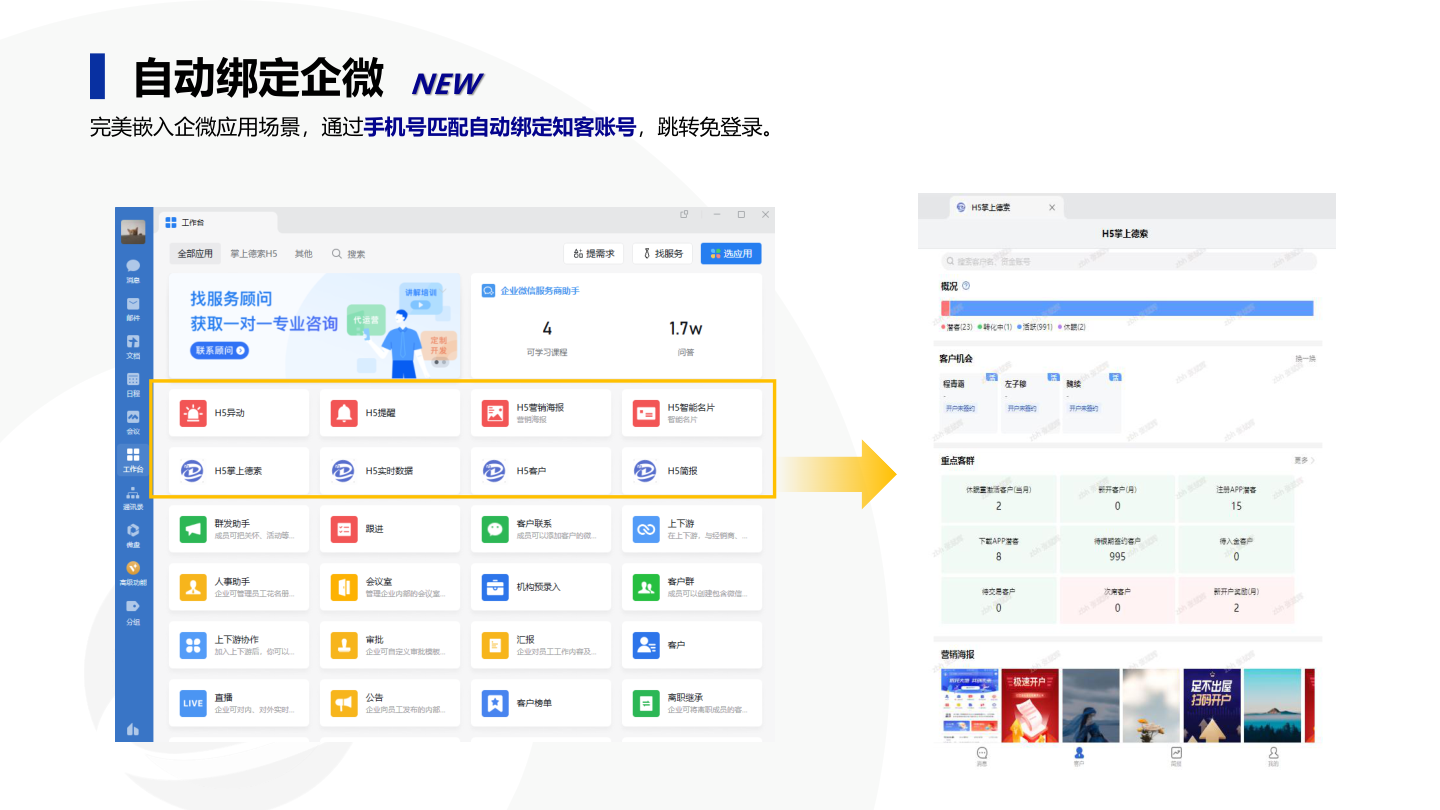Click the user avatar in sidebar
This screenshot has width=1440, height=810.
[x=133, y=232]
